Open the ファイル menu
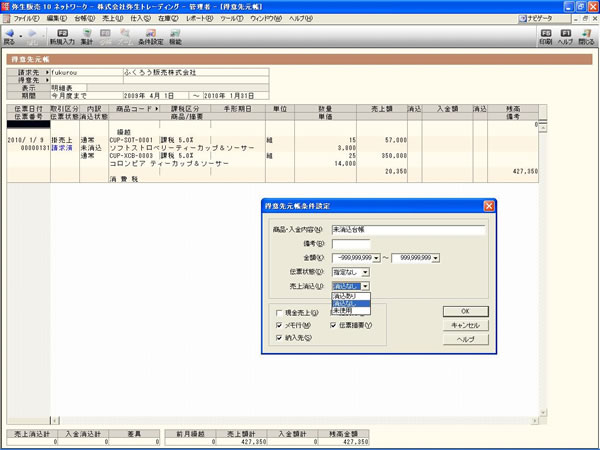600x450 pixels. pyautogui.click(x=26, y=18)
